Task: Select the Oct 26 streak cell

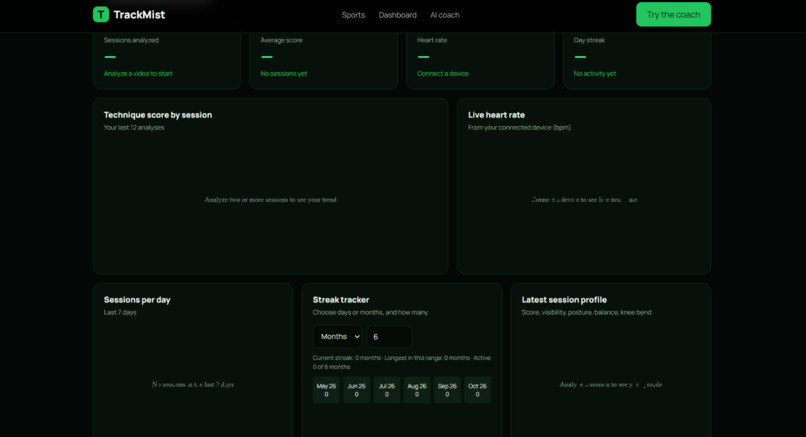Action: coord(478,390)
